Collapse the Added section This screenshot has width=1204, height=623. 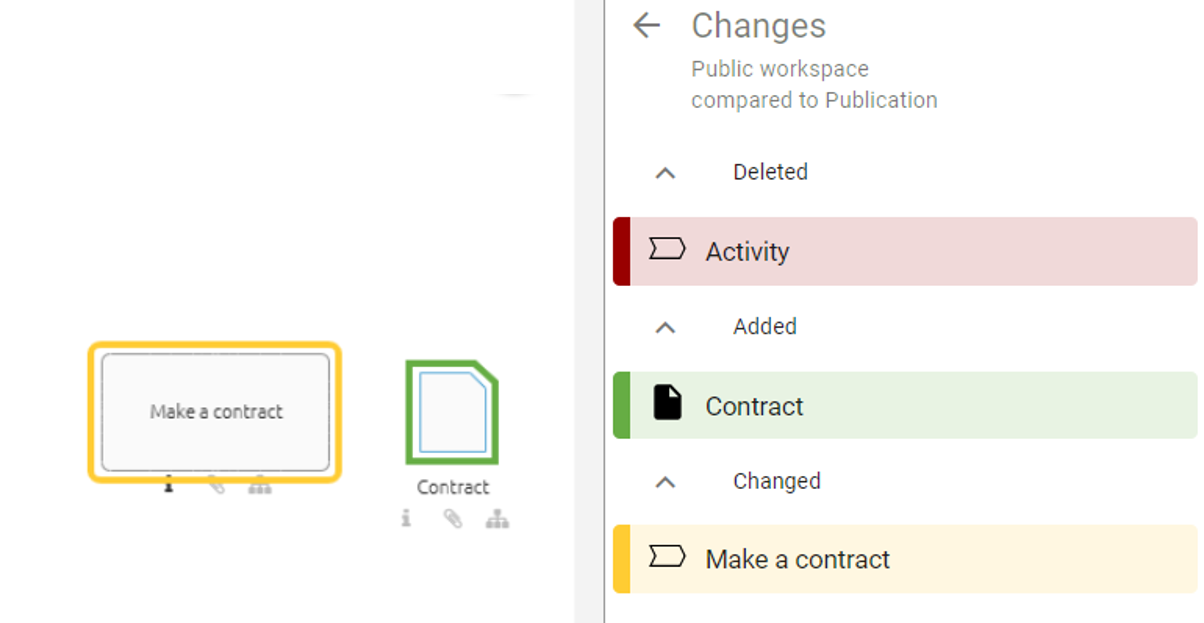[x=665, y=327]
